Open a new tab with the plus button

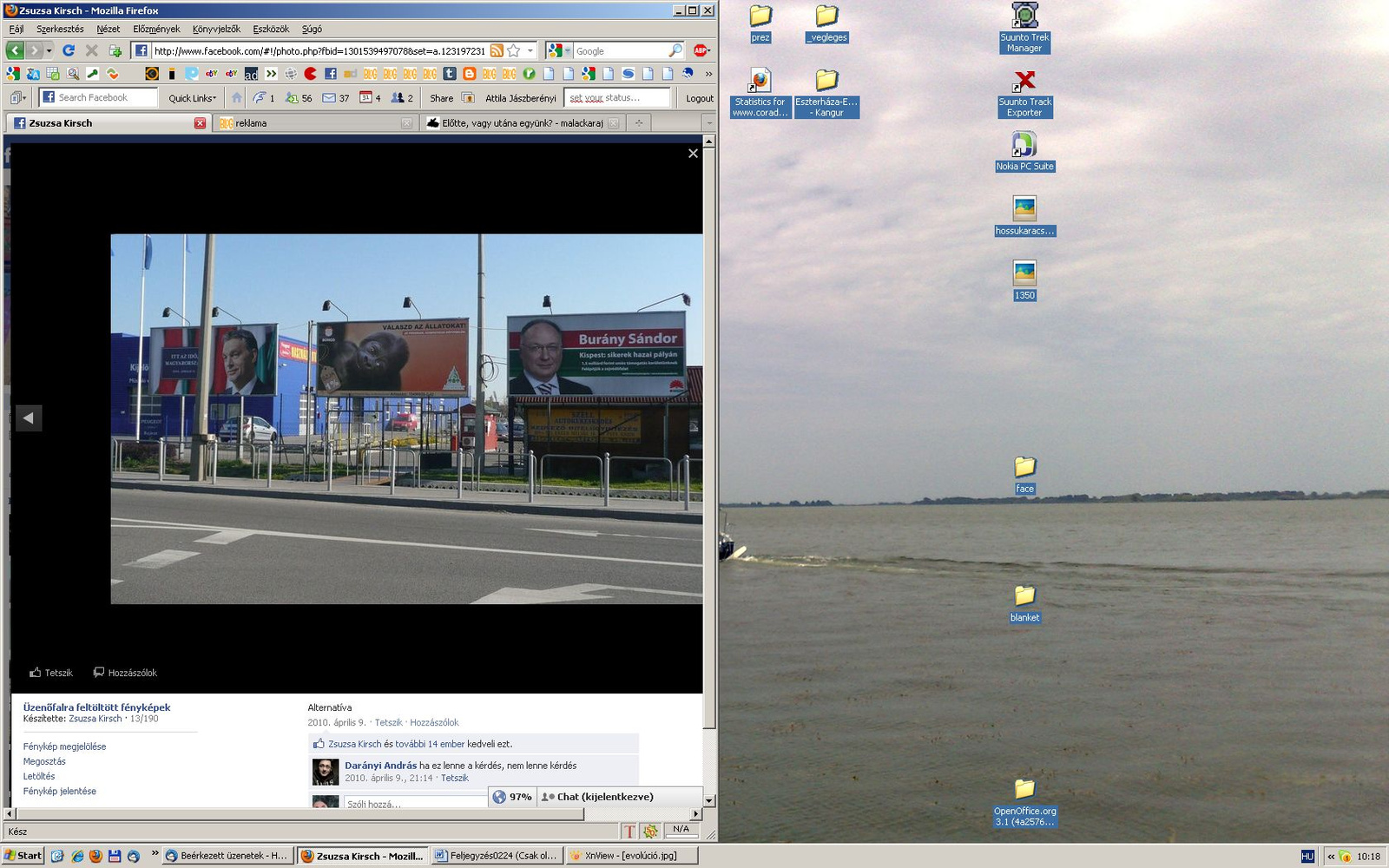[x=639, y=123]
